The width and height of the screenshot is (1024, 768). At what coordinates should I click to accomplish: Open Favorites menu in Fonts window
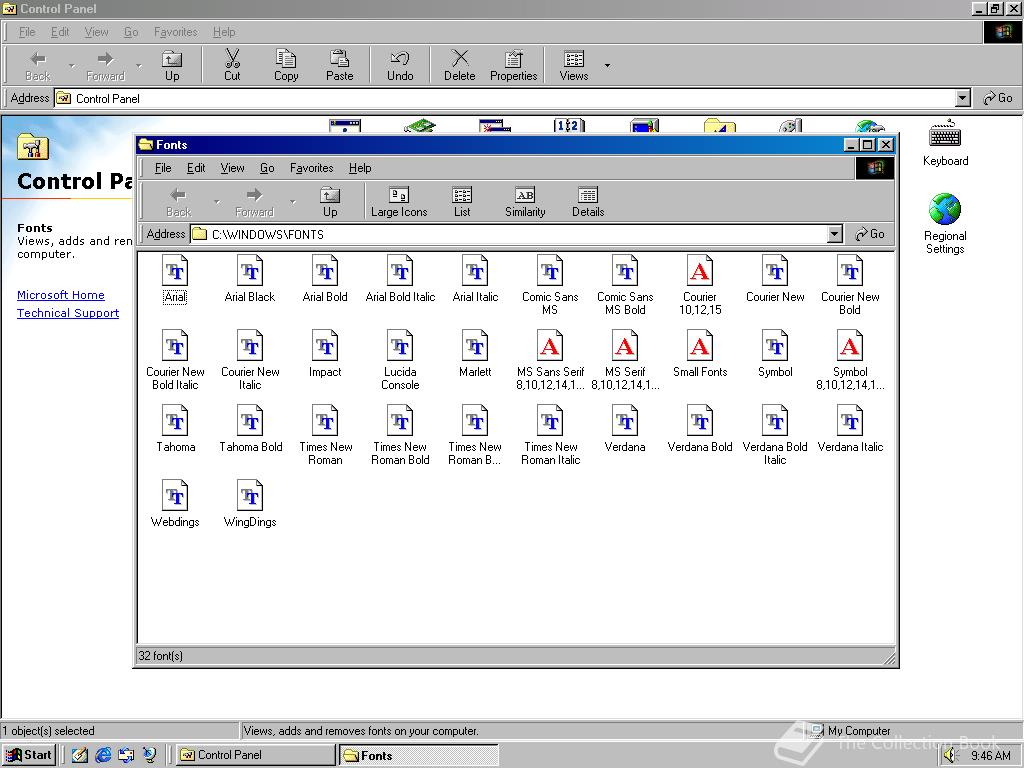pyautogui.click(x=312, y=168)
